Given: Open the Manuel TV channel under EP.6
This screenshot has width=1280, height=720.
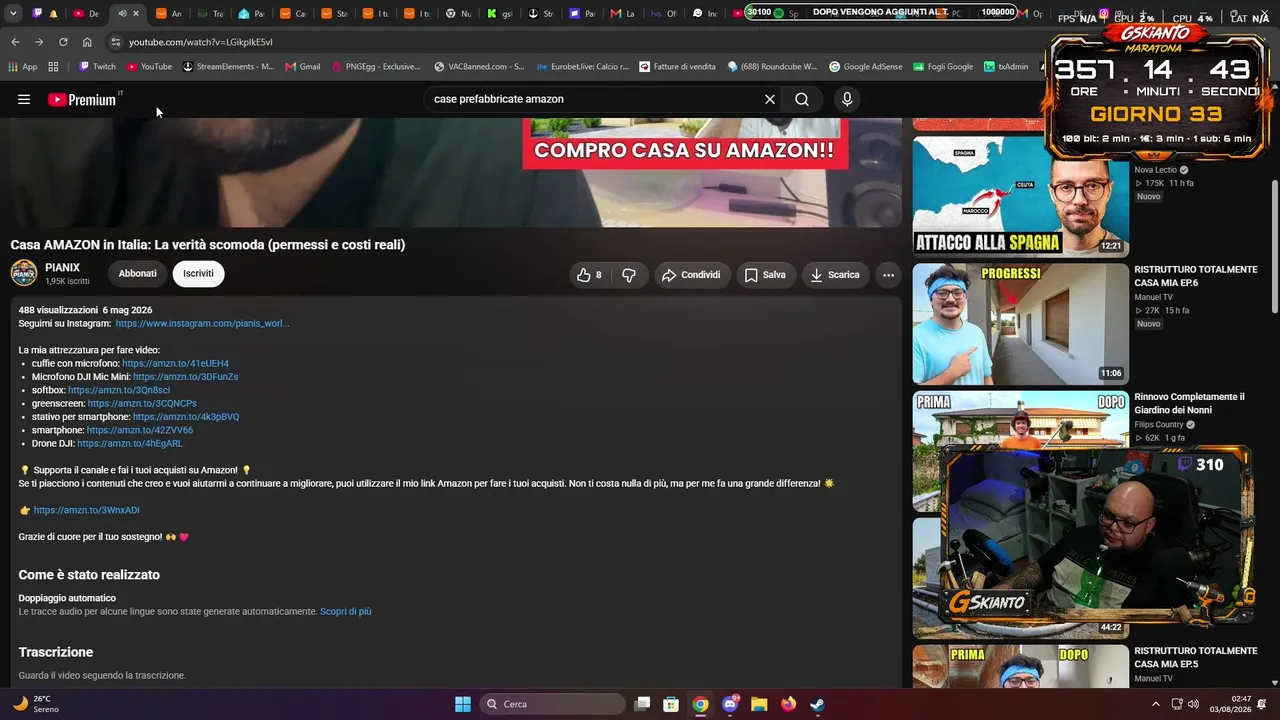Looking at the screenshot, I should (1154, 297).
